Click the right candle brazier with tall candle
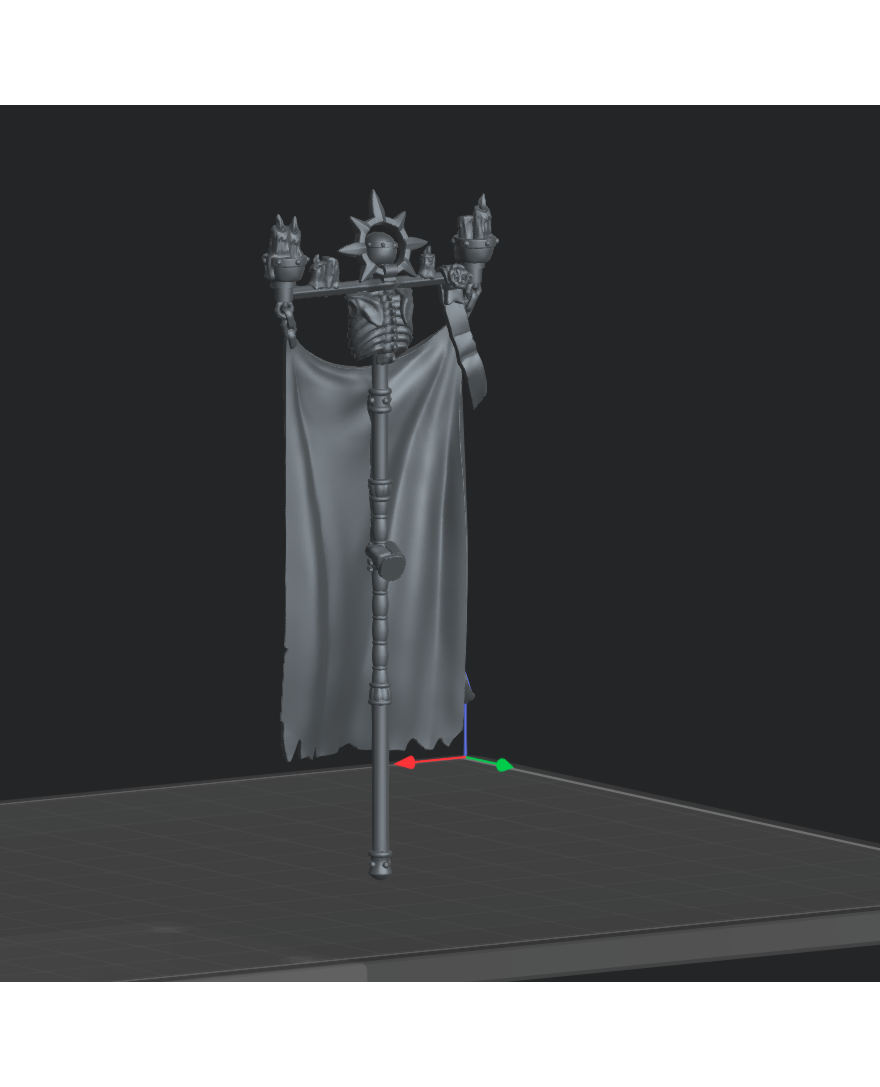This screenshot has height=1087, width=880. 477,235
